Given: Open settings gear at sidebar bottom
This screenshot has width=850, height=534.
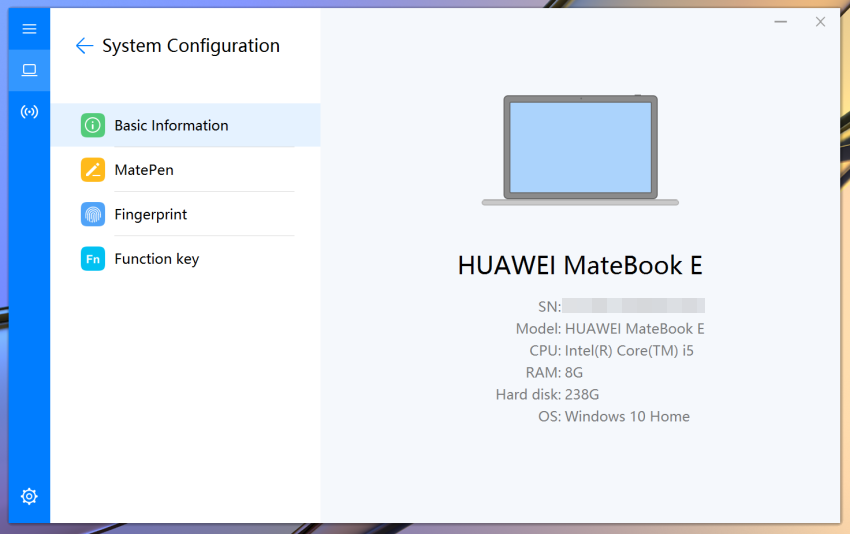Looking at the screenshot, I should tap(29, 496).
